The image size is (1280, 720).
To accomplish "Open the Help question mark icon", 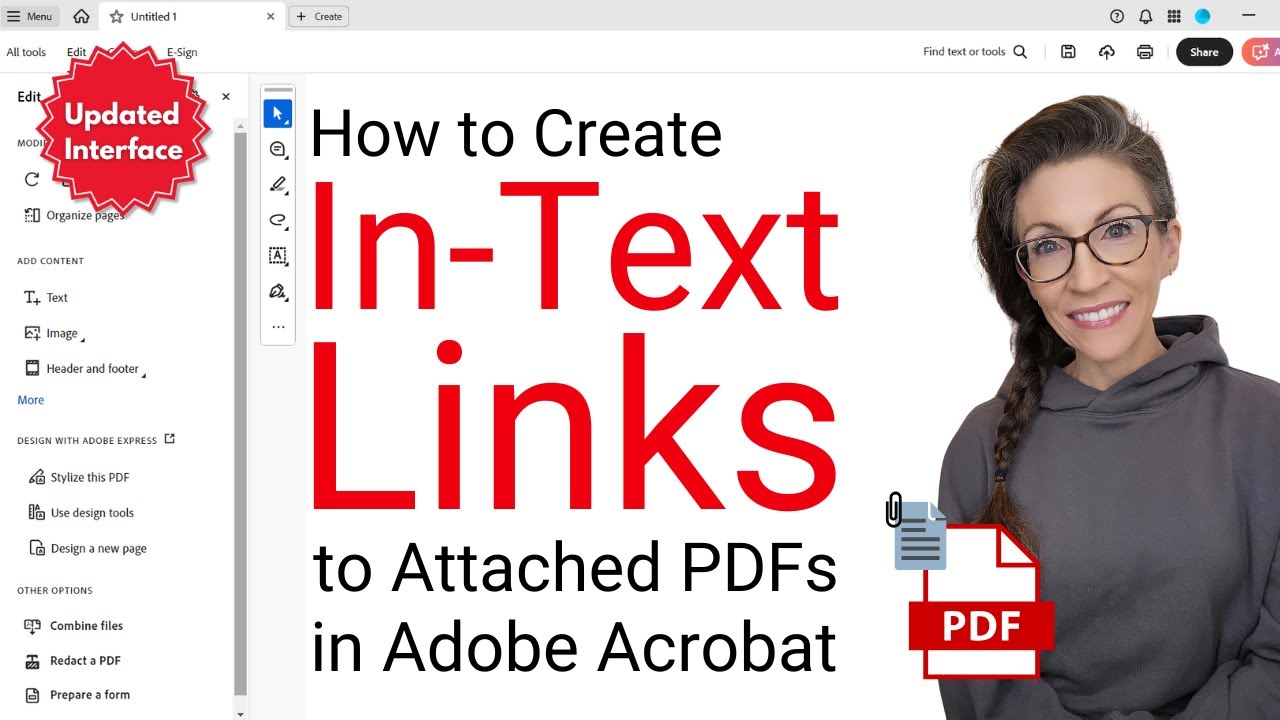I will click(x=1117, y=16).
